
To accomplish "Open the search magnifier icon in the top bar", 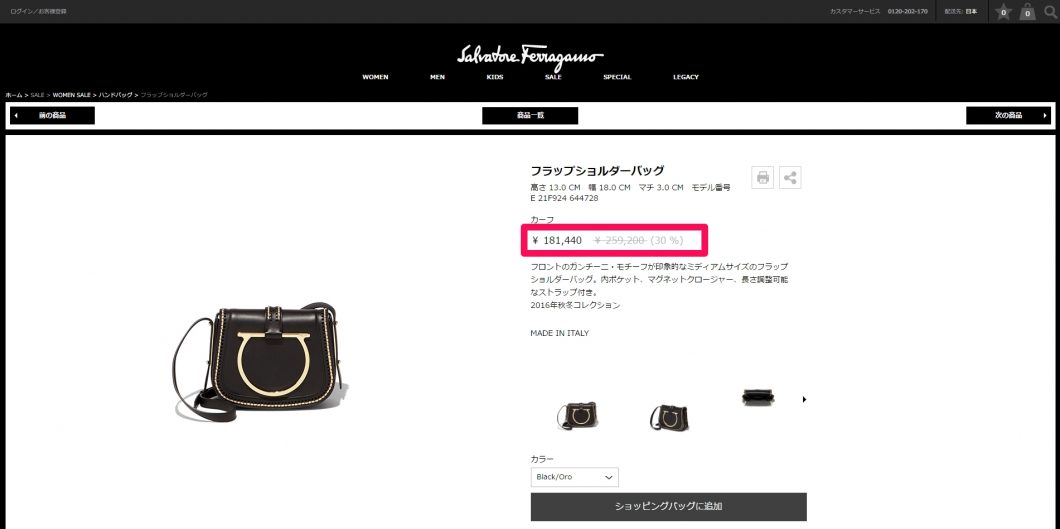I will point(1050,11).
